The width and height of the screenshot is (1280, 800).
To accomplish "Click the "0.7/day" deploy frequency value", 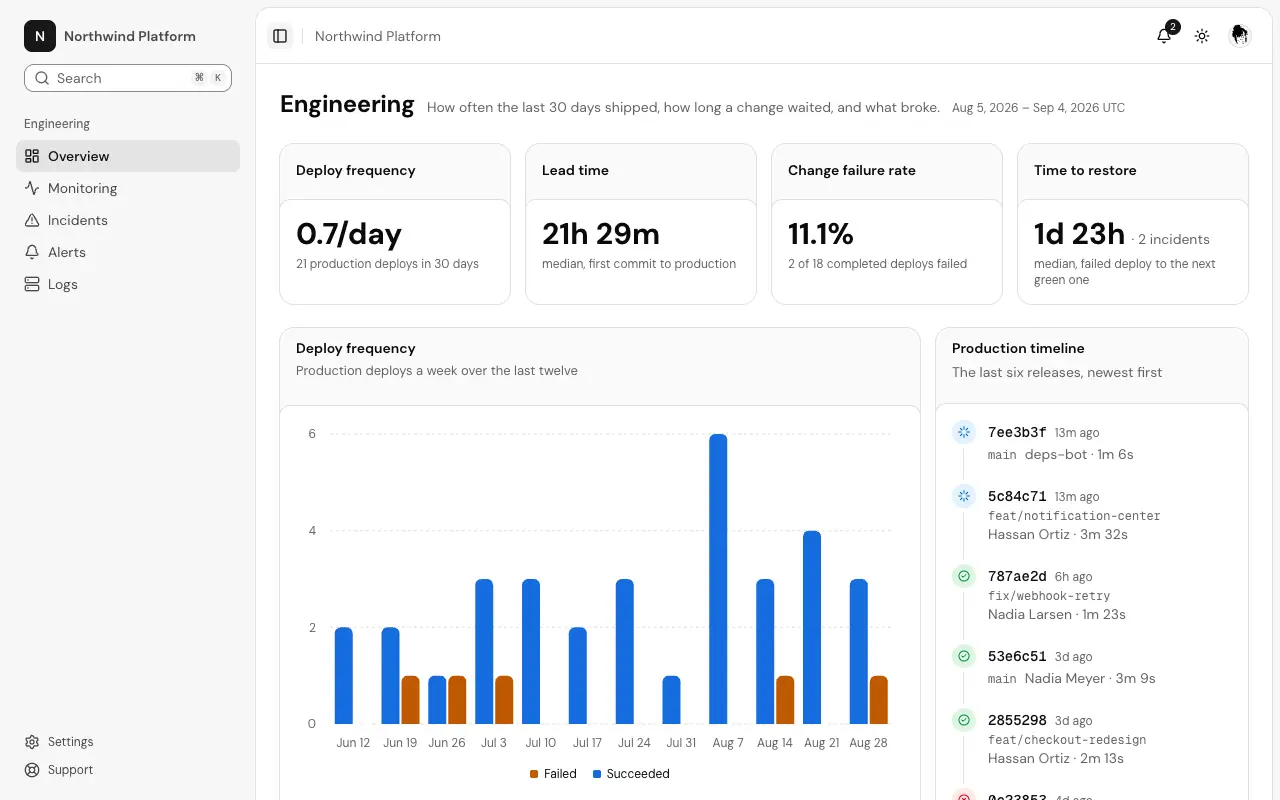I will (349, 234).
